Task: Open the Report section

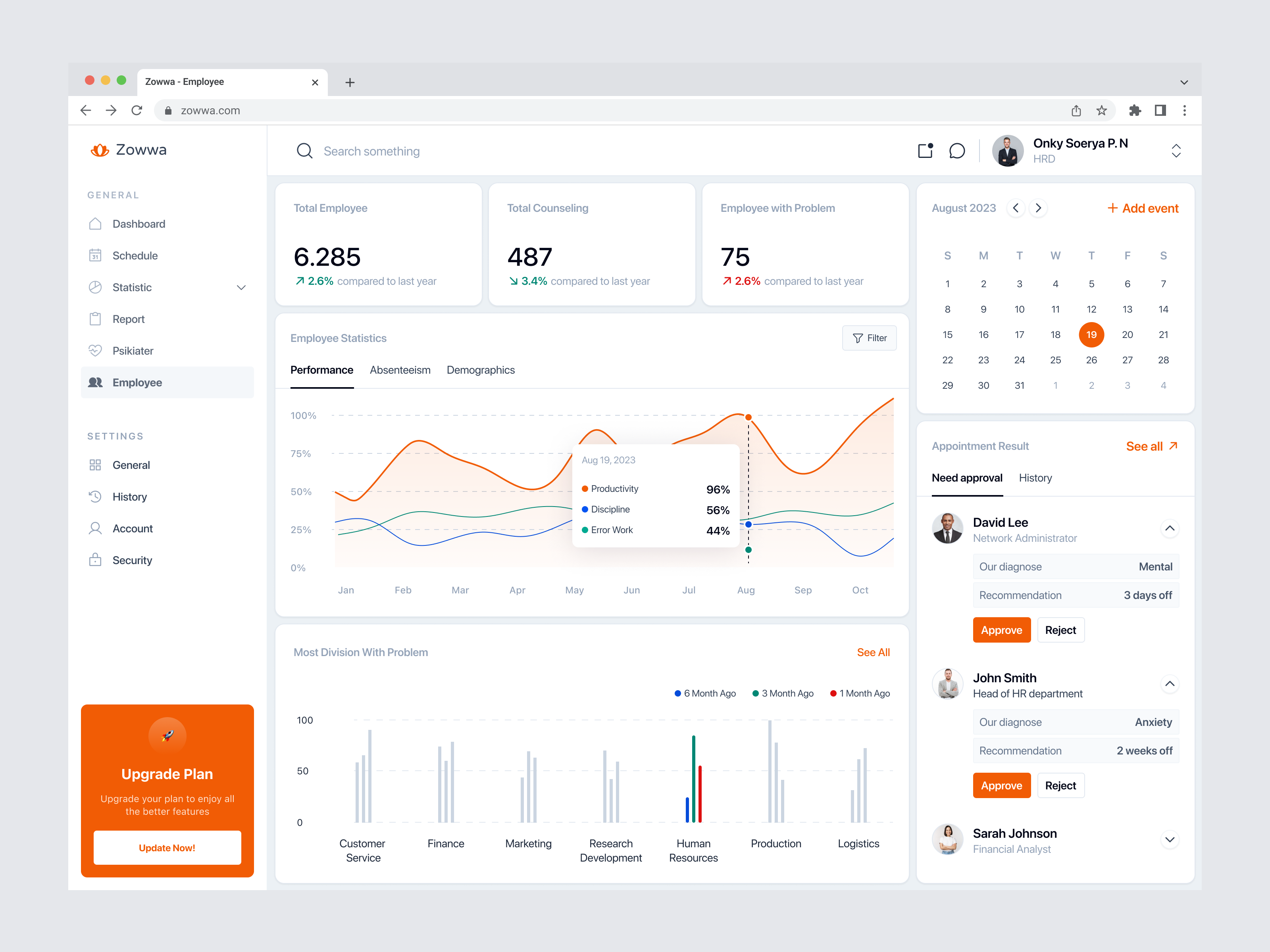Action: tap(129, 319)
